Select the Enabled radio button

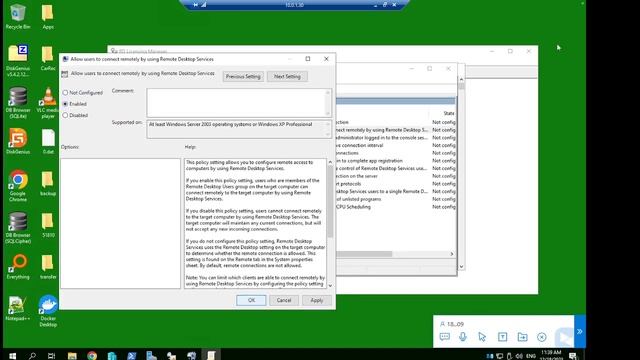pyautogui.click(x=65, y=104)
